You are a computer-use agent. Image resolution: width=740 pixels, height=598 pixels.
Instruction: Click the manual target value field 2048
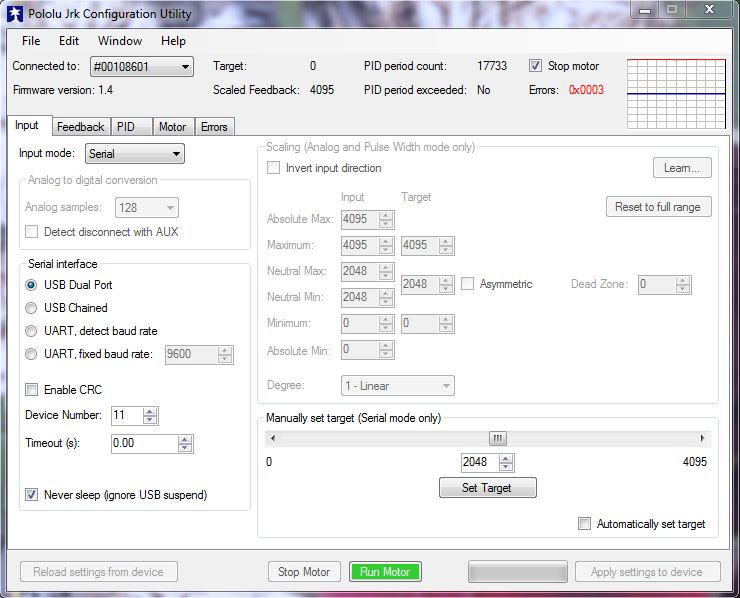tap(479, 462)
